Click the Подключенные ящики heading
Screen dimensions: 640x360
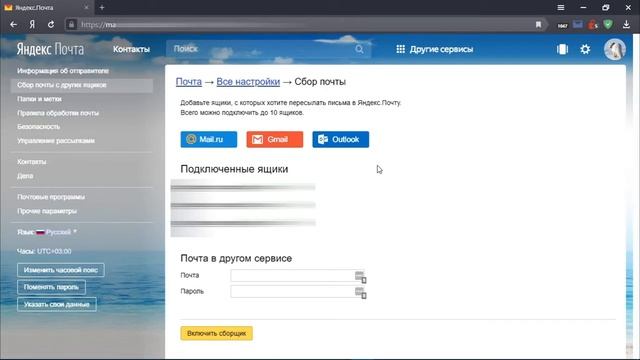click(x=234, y=169)
